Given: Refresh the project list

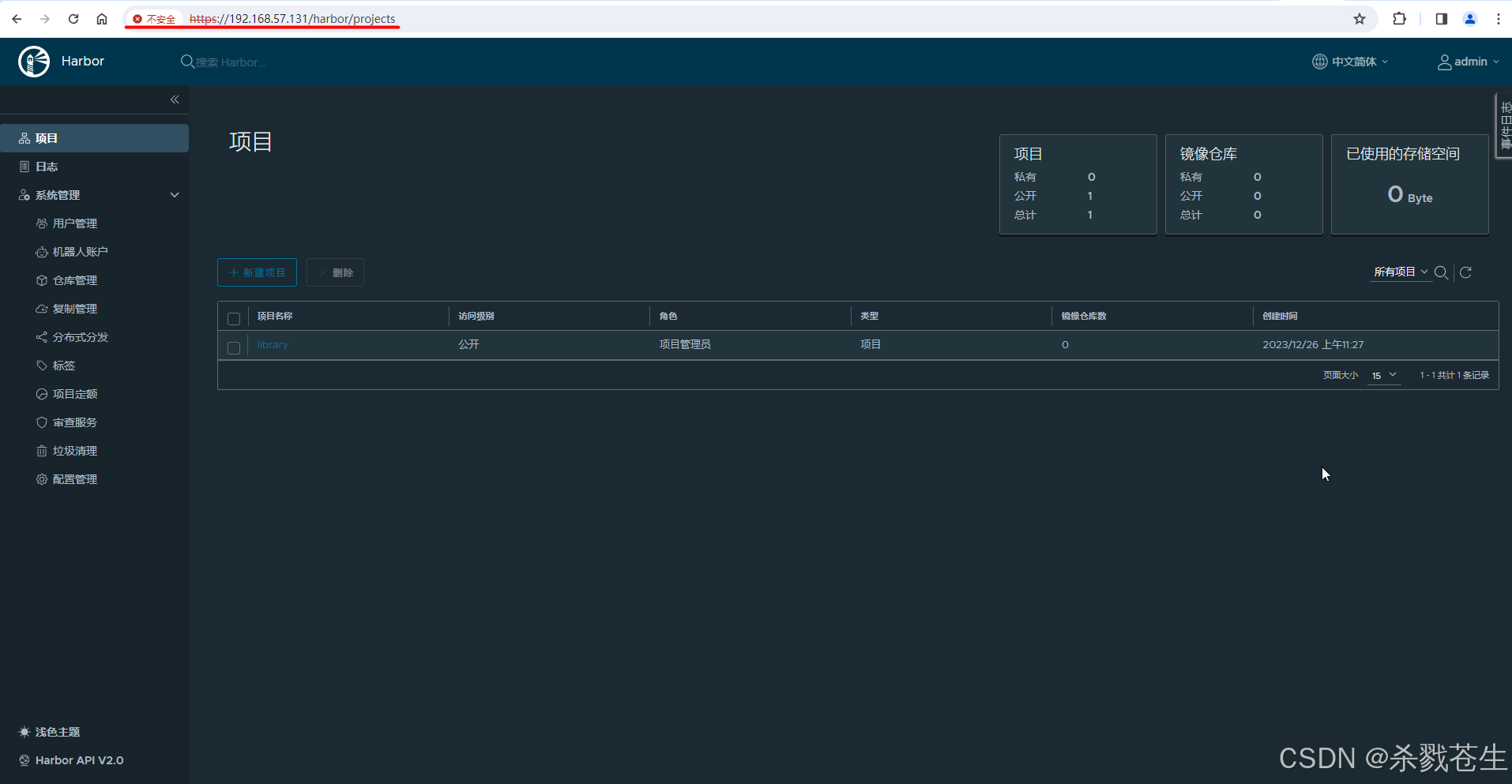Looking at the screenshot, I should click(x=1465, y=272).
